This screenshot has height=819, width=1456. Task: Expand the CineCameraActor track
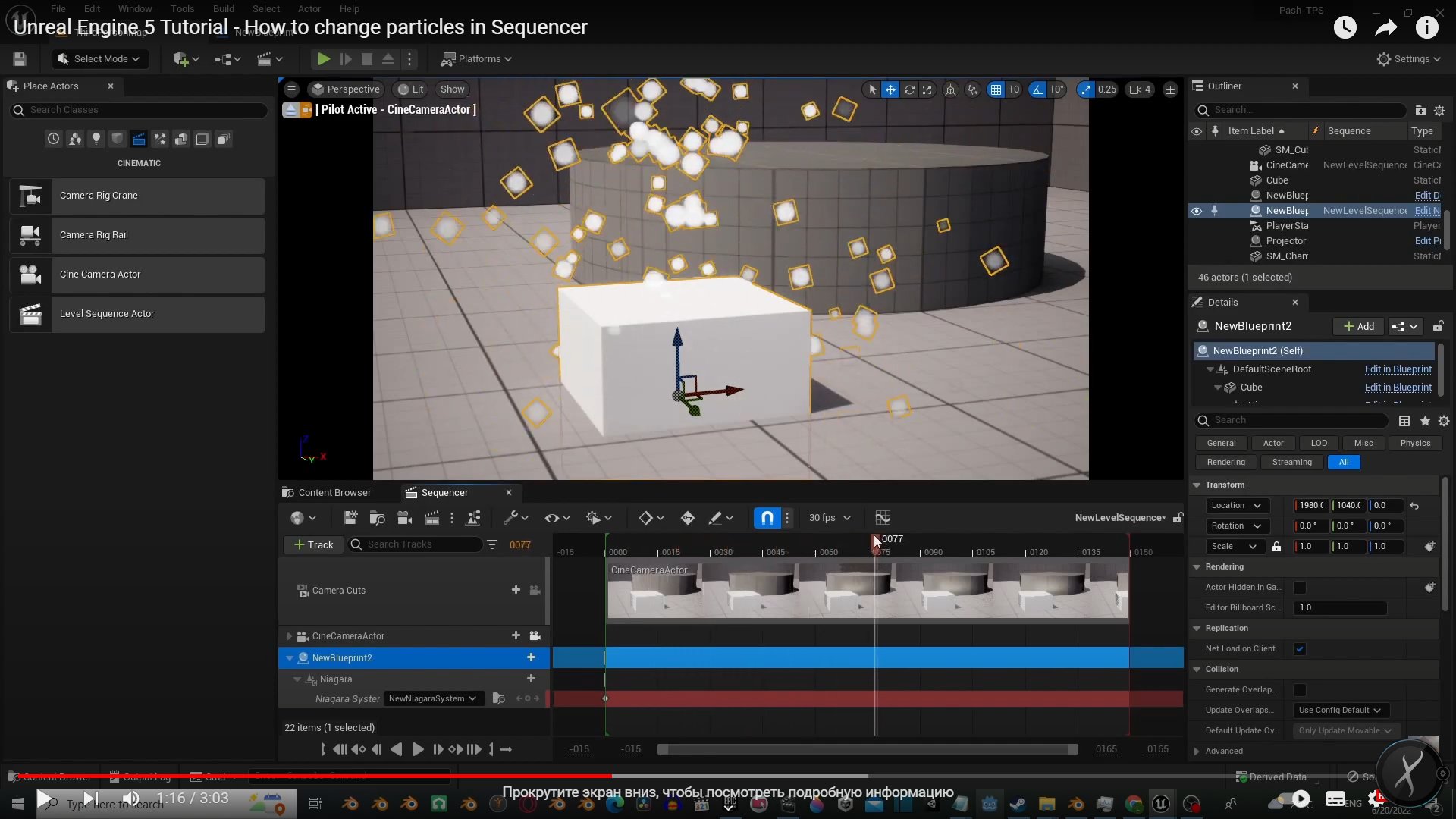click(x=289, y=636)
